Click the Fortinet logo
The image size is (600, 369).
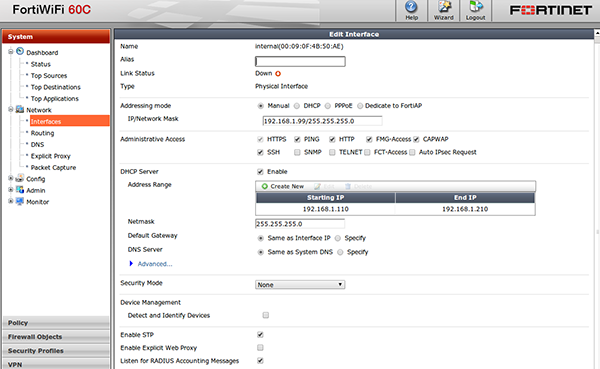coord(551,10)
